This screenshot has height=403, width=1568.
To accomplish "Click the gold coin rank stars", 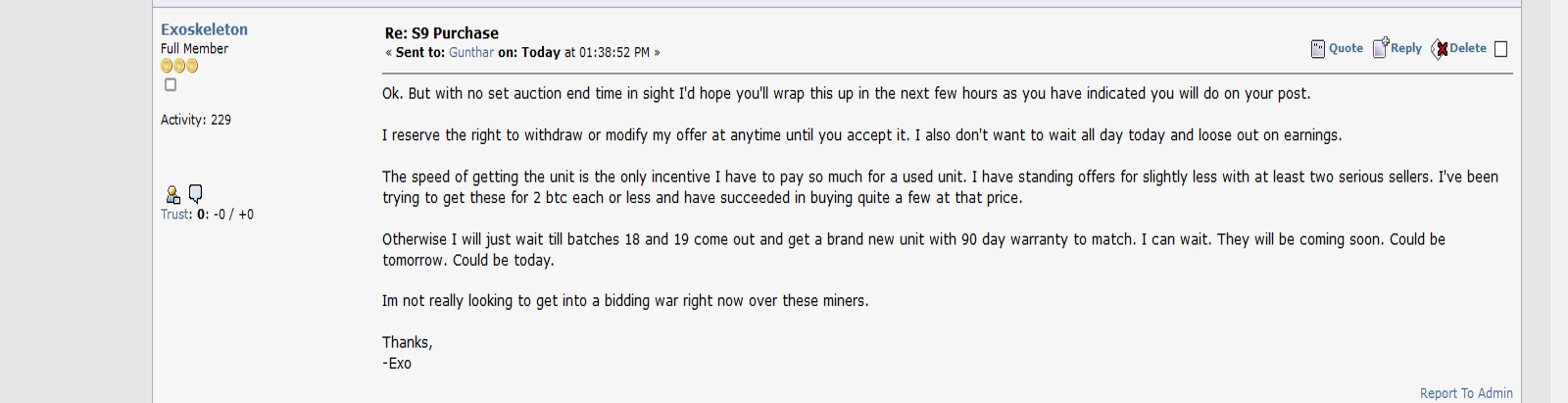I will pyautogui.click(x=179, y=66).
